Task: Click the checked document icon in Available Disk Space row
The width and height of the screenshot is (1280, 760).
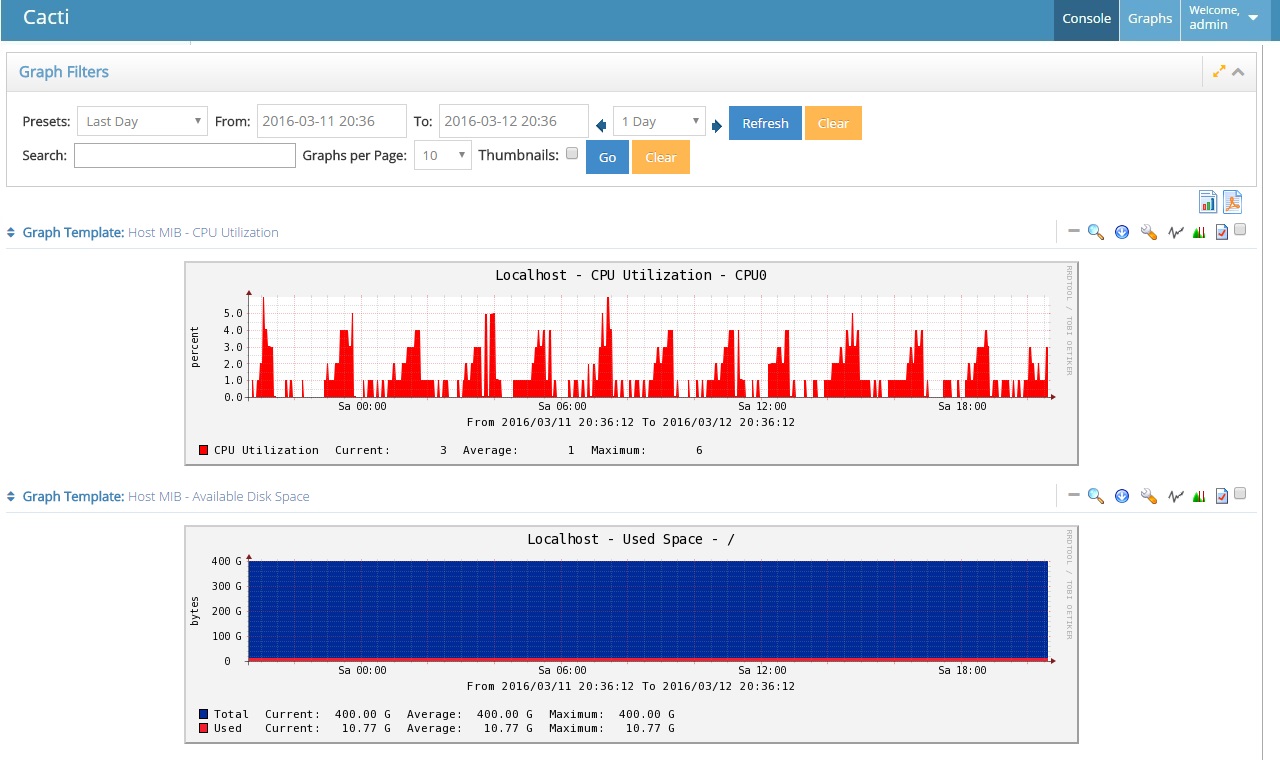Action: click(x=1221, y=496)
